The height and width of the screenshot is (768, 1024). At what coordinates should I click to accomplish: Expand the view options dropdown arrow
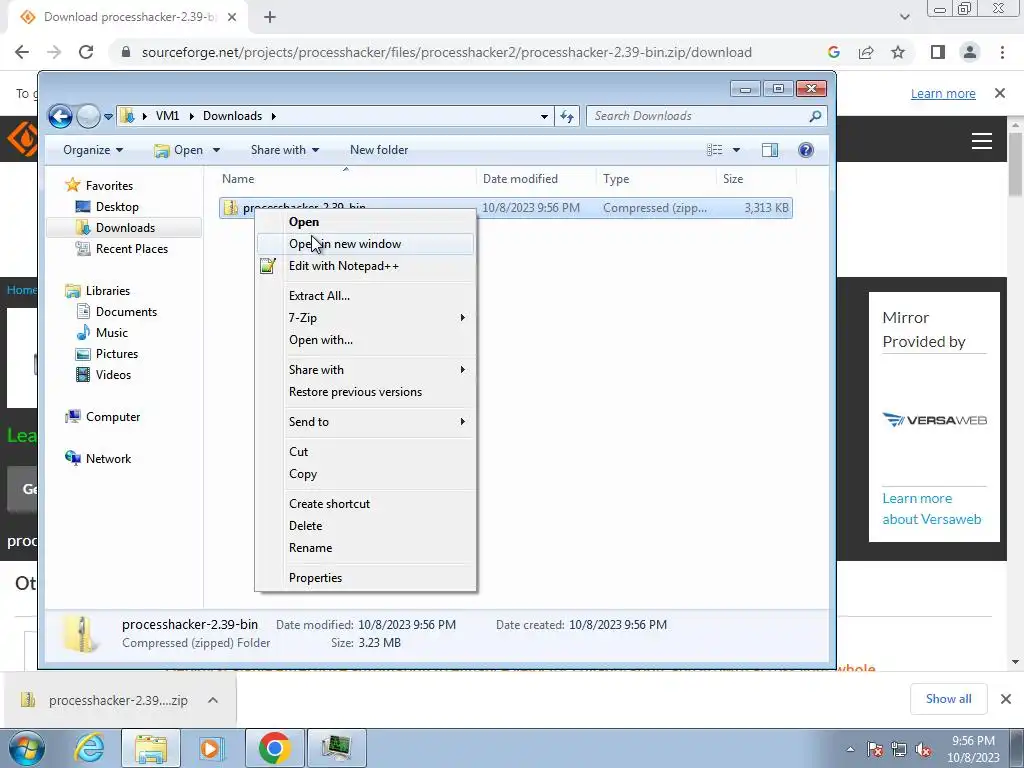point(736,150)
